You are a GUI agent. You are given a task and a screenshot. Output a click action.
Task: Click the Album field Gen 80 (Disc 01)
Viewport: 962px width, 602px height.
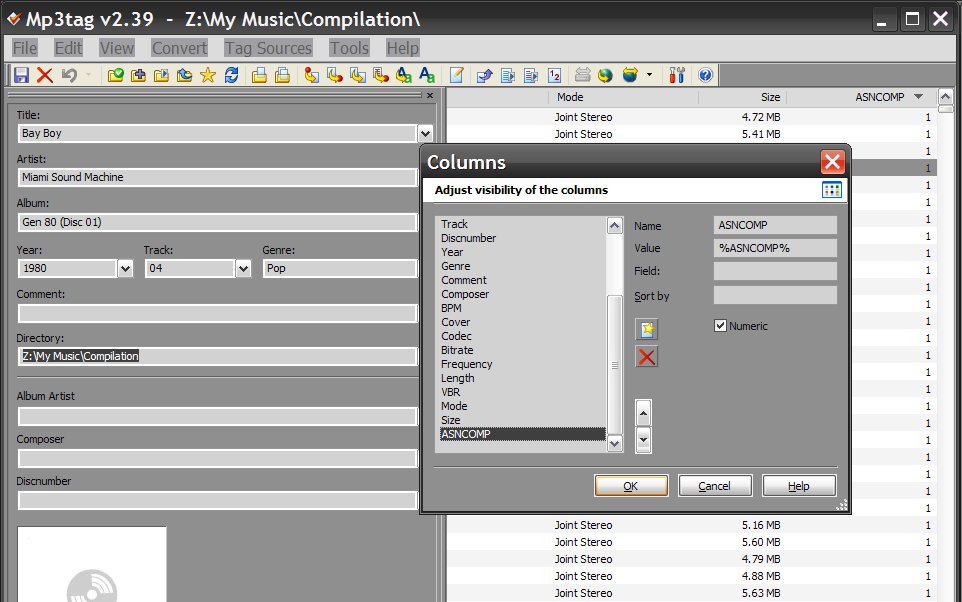[x=218, y=222]
